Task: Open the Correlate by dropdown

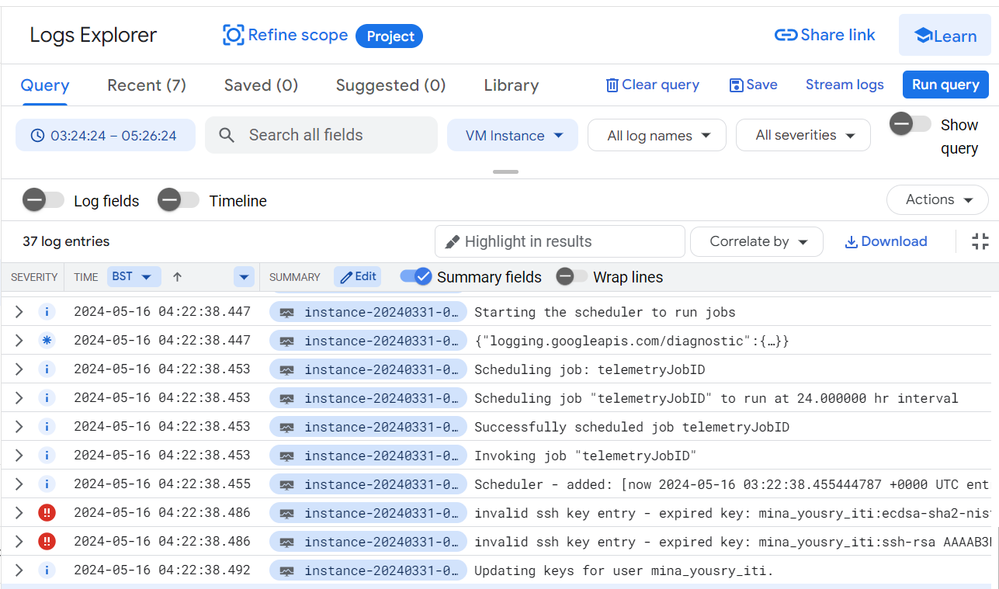Action: tap(757, 242)
